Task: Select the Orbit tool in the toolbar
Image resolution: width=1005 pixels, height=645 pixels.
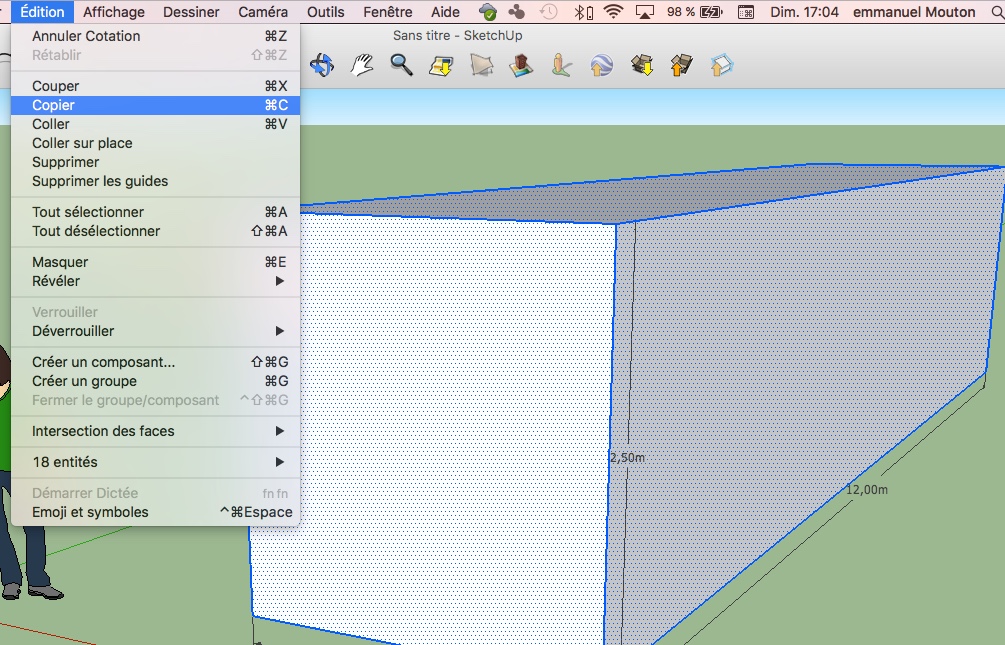Action: (322, 66)
